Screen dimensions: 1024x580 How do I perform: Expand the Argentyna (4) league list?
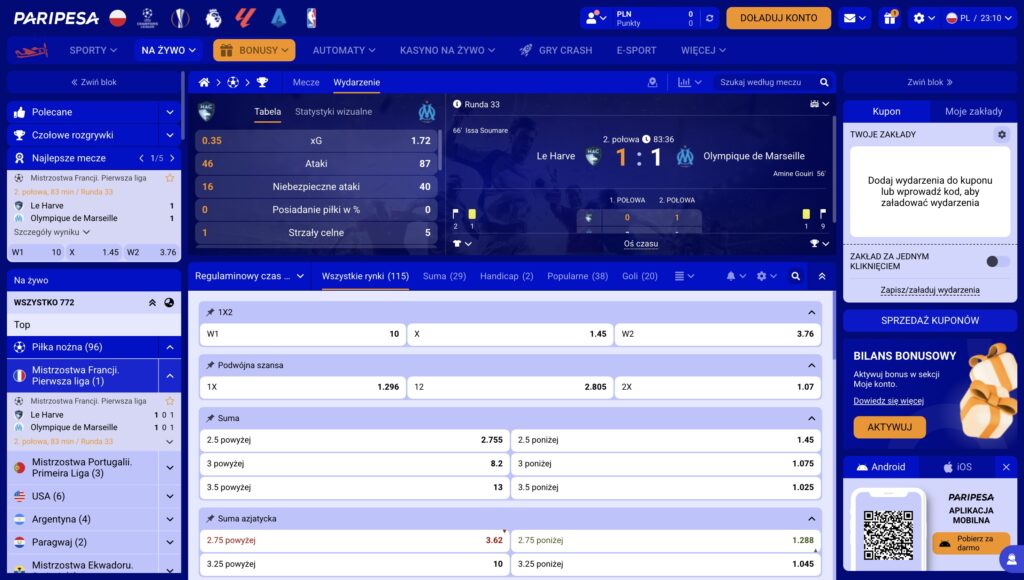point(170,519)
